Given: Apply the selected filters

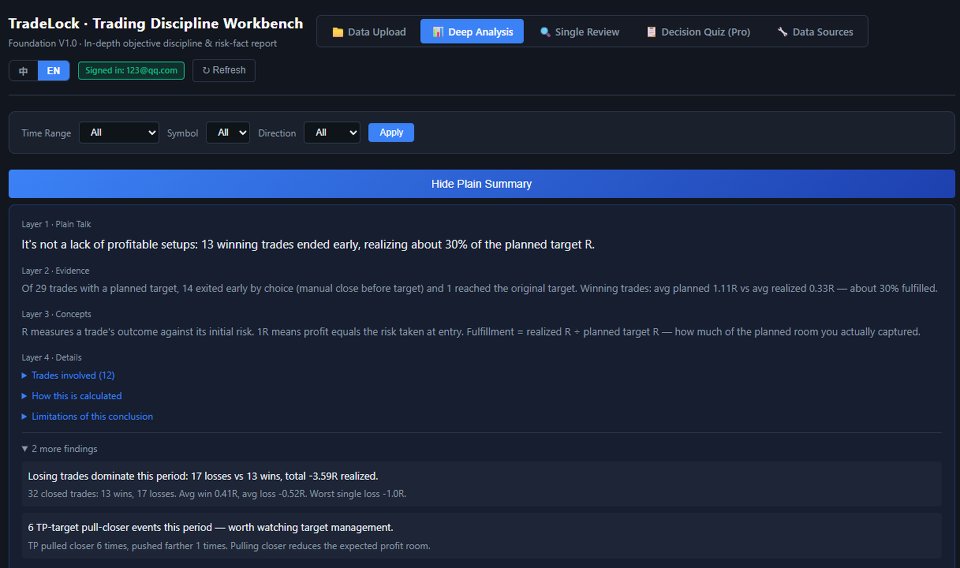Looking at the screenshot, I should [x=391, y=133].
